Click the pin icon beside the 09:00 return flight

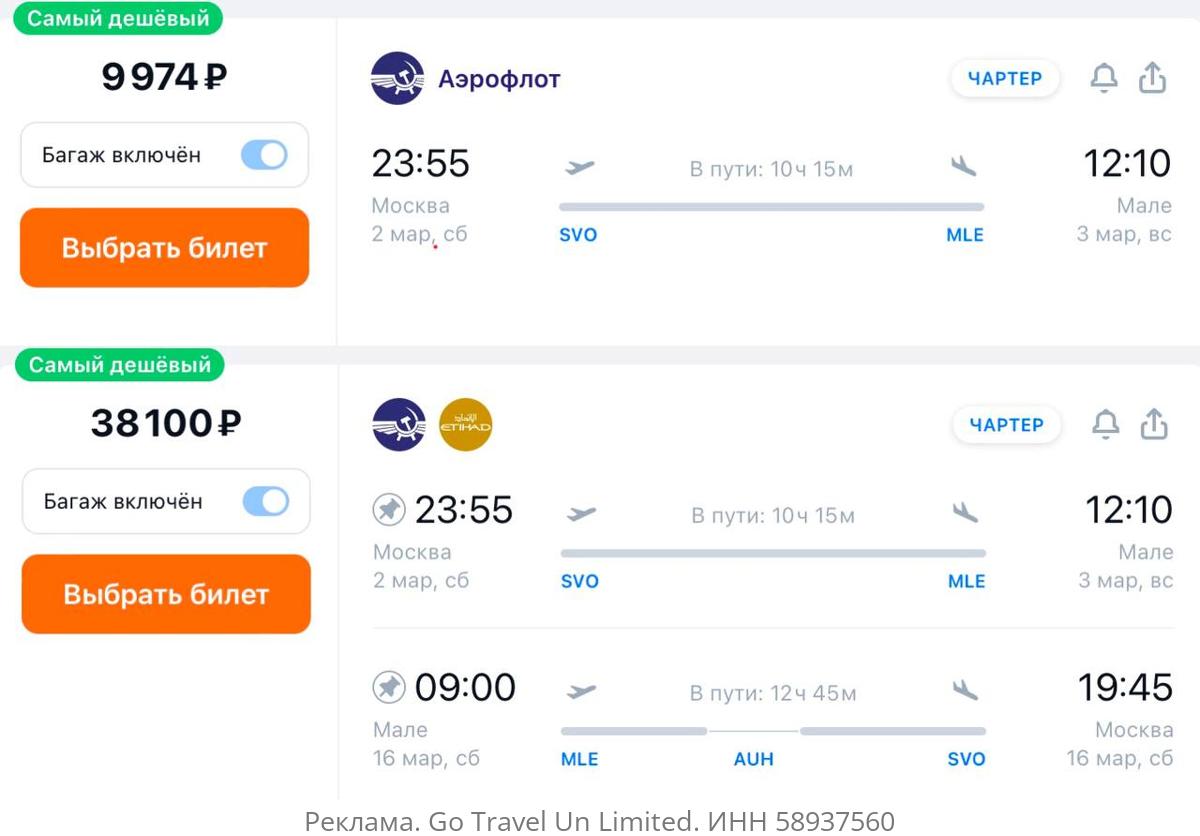pos(389,688)
